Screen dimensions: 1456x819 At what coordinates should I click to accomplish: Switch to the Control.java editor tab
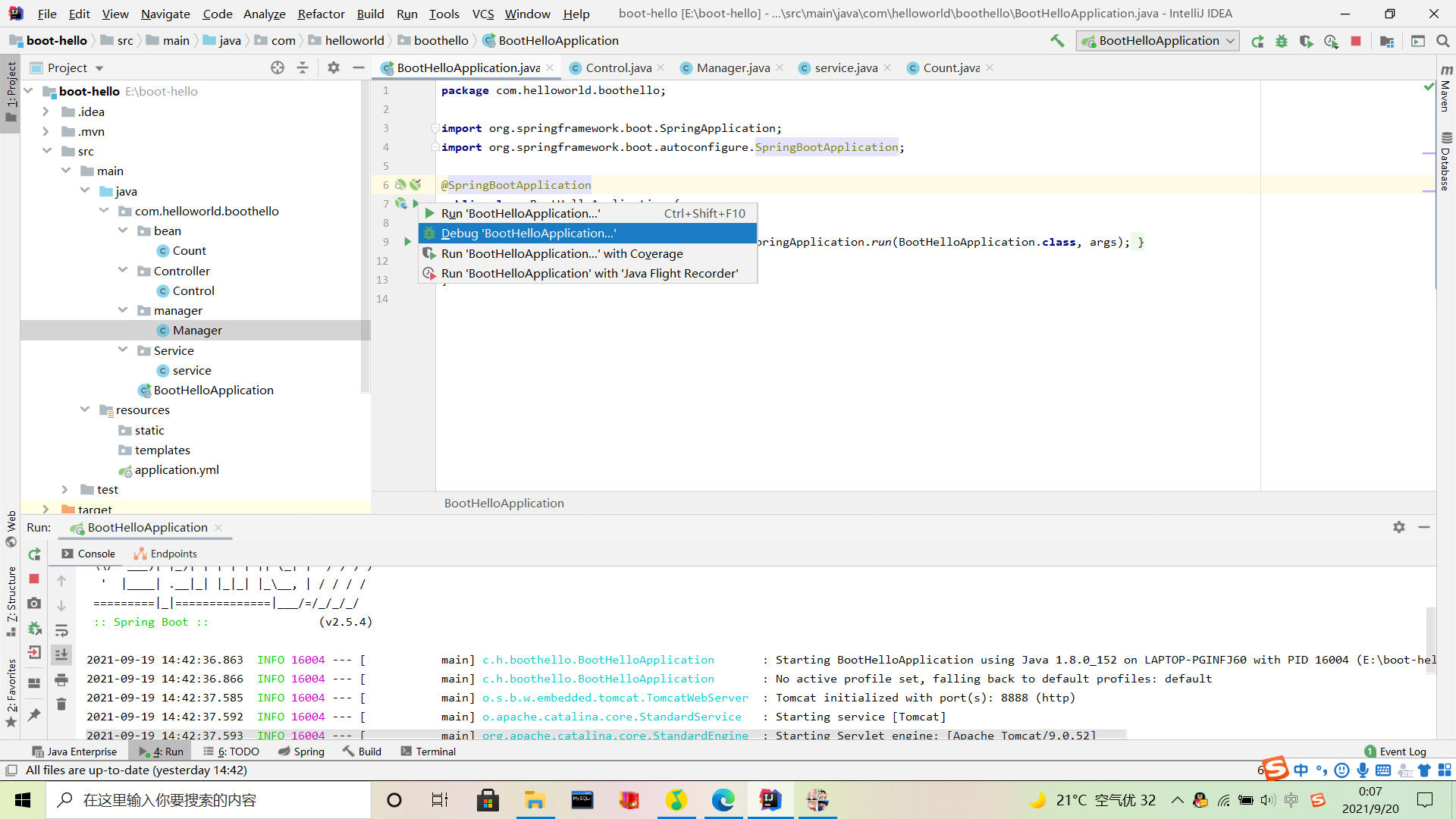[616, 67]
